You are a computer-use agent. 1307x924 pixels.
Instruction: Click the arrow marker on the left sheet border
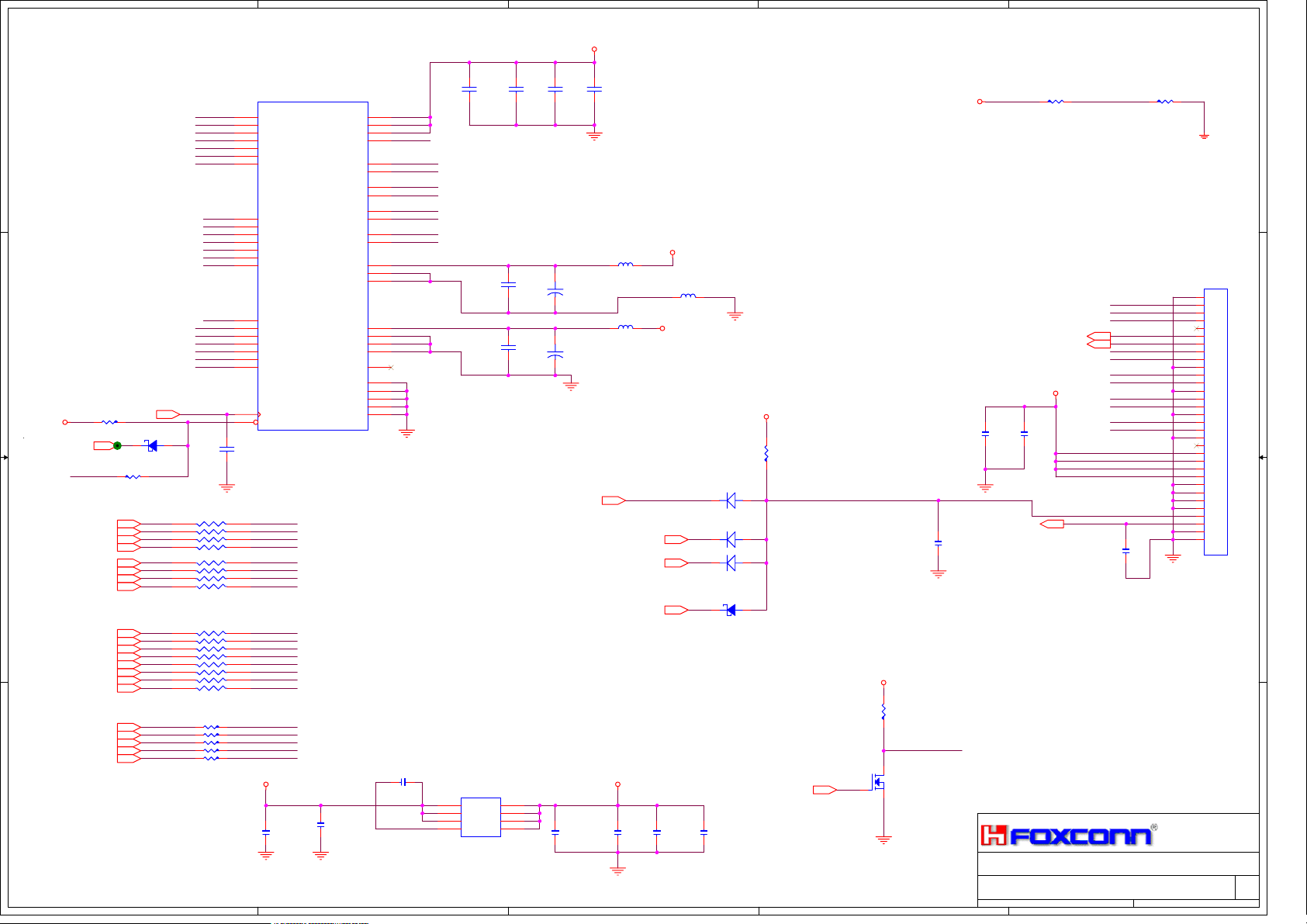tap(5, 458)
